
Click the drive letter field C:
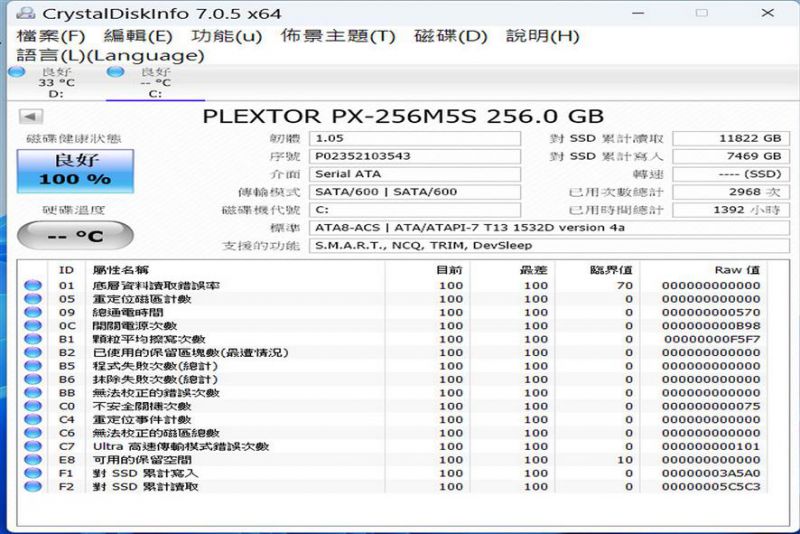415,210
